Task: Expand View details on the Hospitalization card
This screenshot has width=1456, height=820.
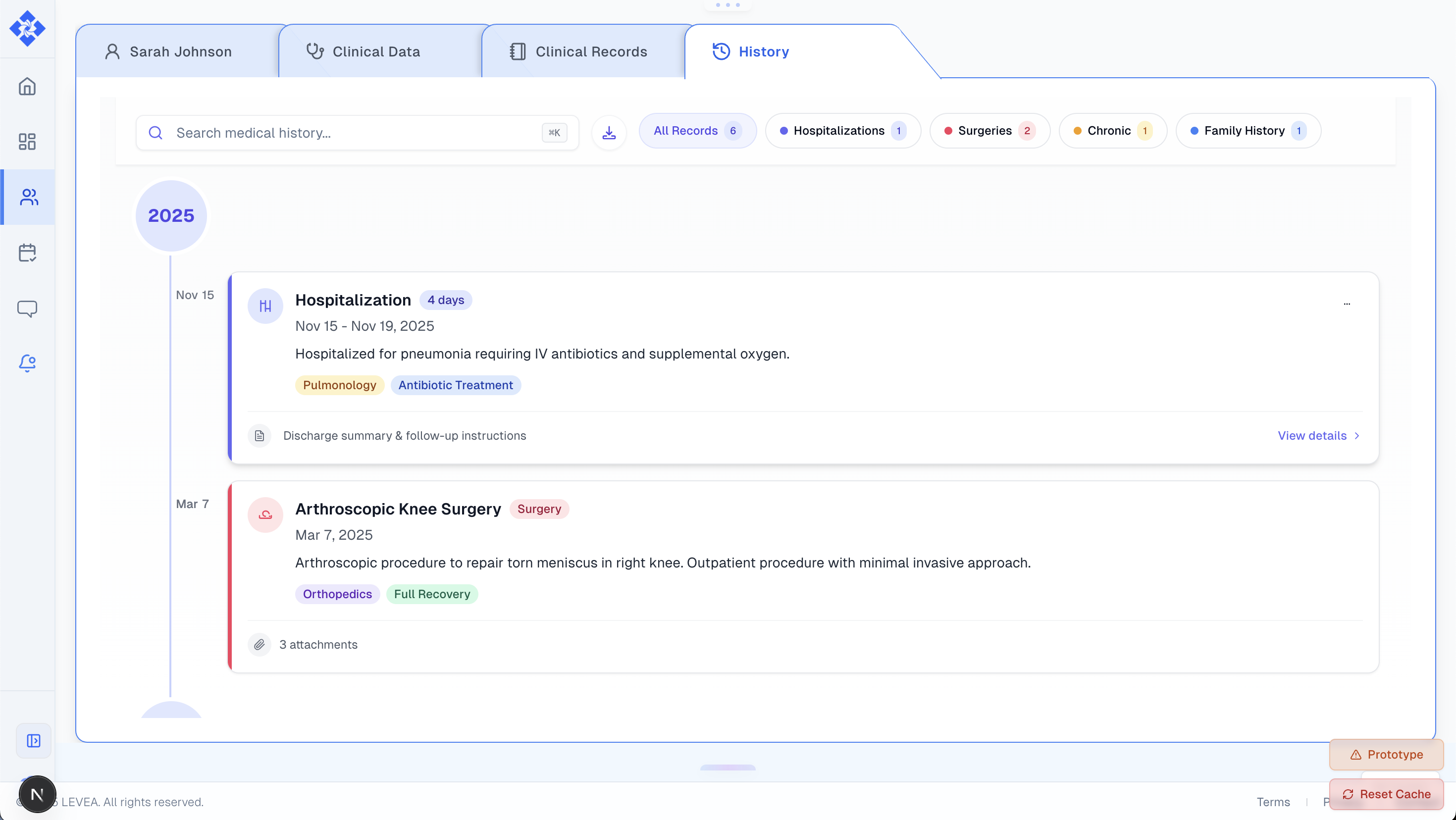Action: point(1318,436)
